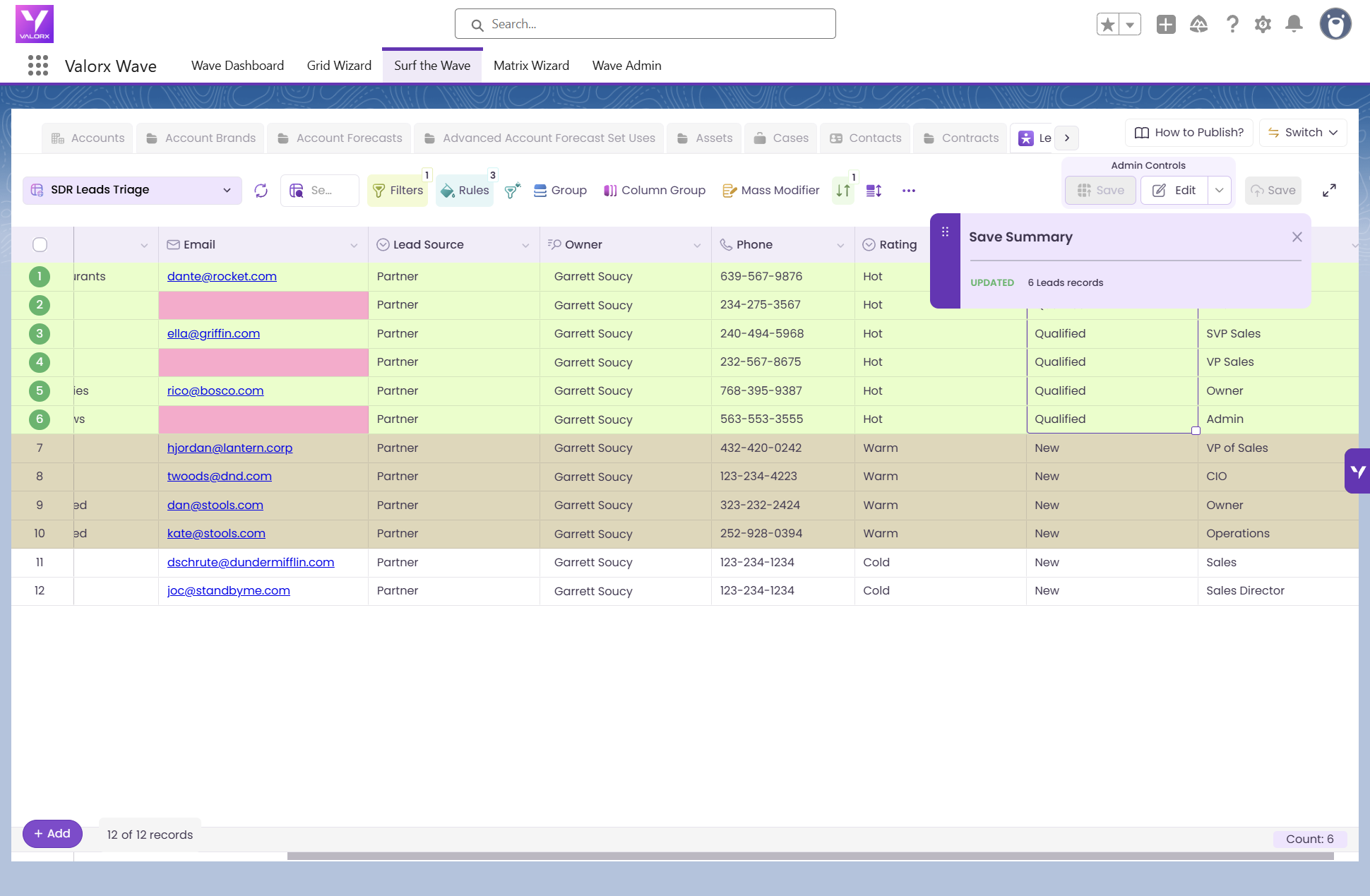Viewport: 1370px width, 896px height.
Task: Click the refresh grid icon
Action: [x=261, y=191]
